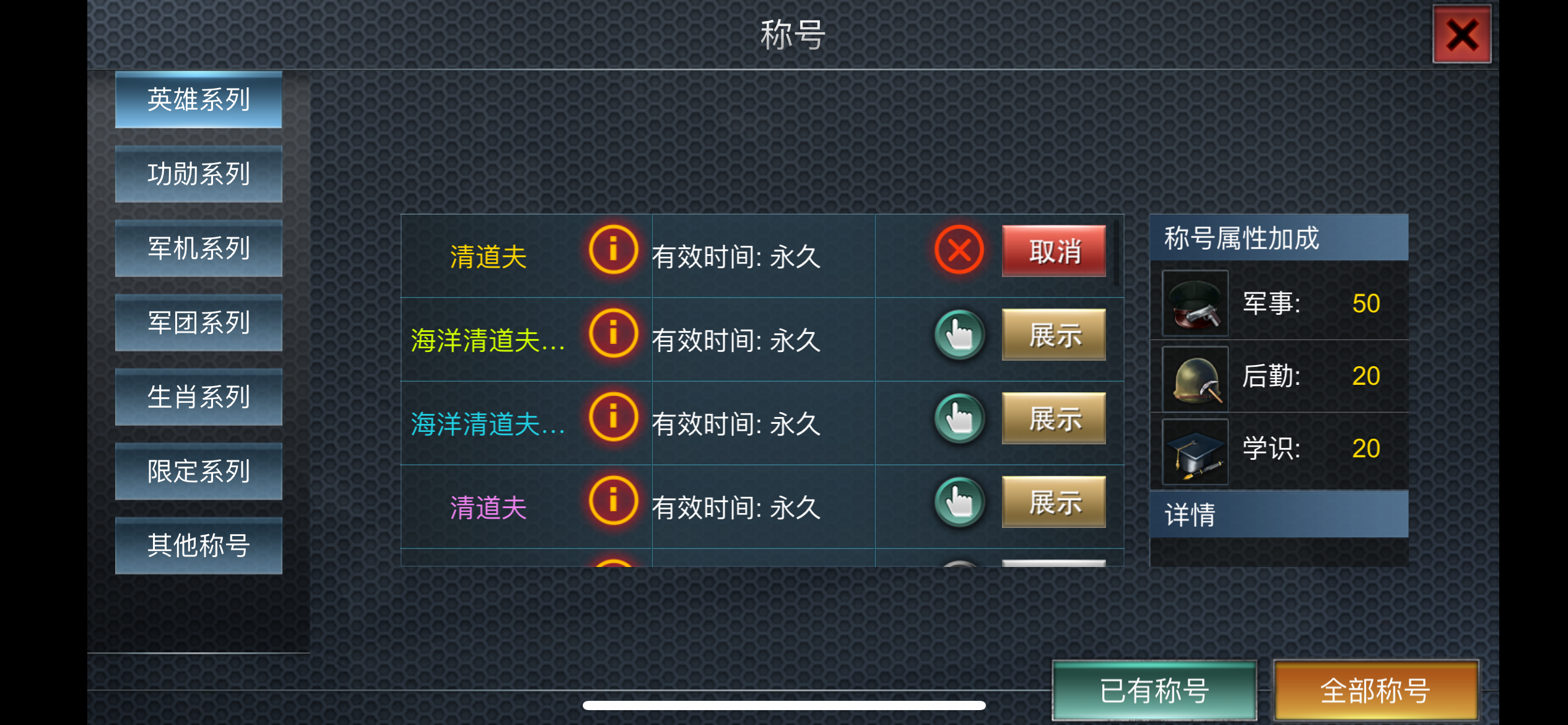Screen dimensions: 1568x725
Task: Open info for the orange 清道夫 title
Action: point(613,250)
